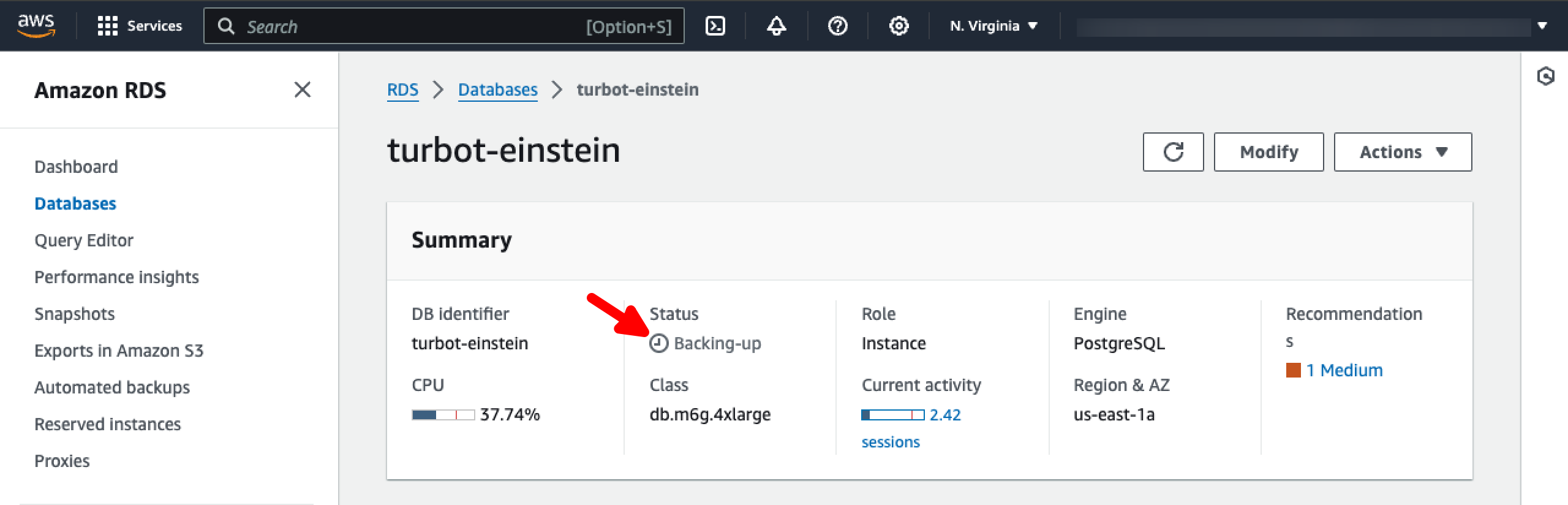Open Proxies in the sidebar

click(x=62, y=461)
